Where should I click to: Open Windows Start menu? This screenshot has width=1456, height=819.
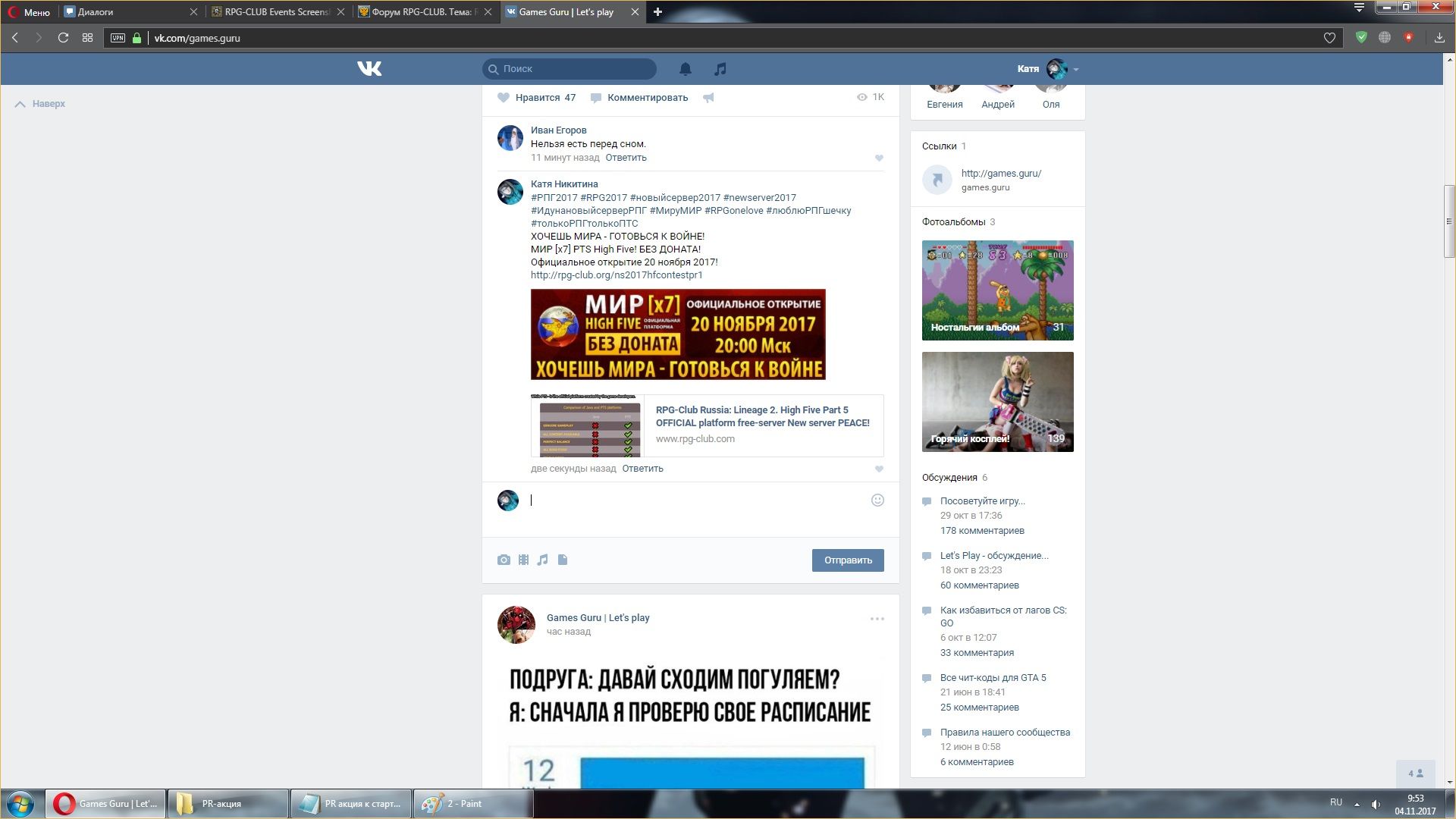(21, 804)
